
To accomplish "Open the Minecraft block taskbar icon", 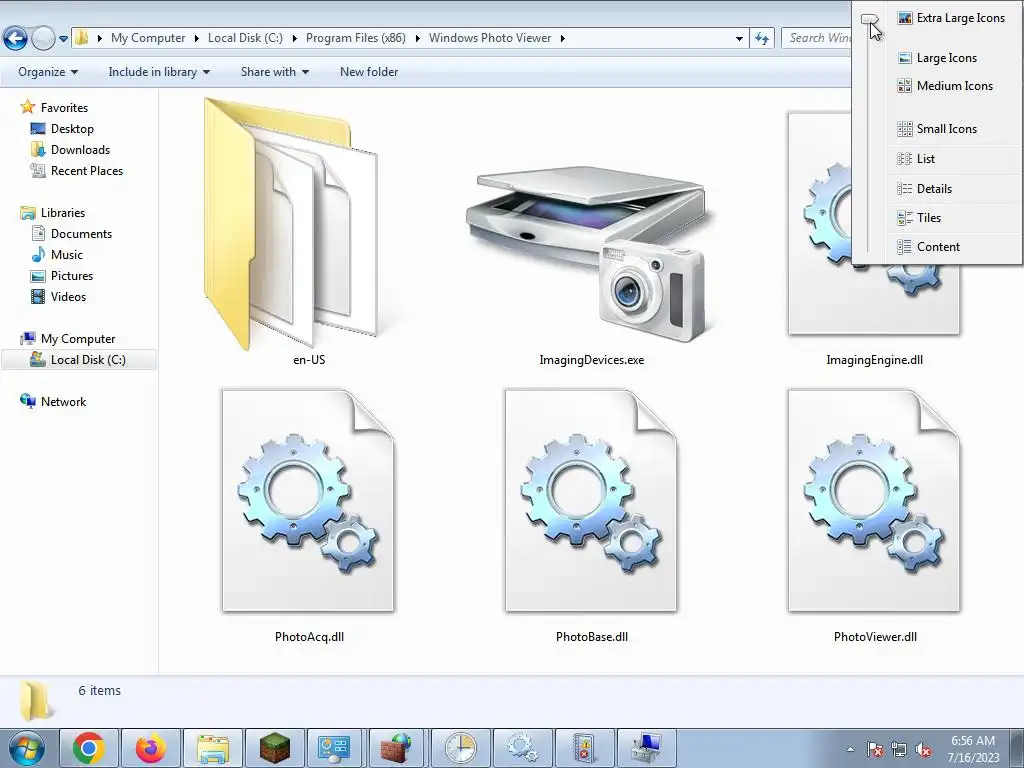I will [274, 748].
